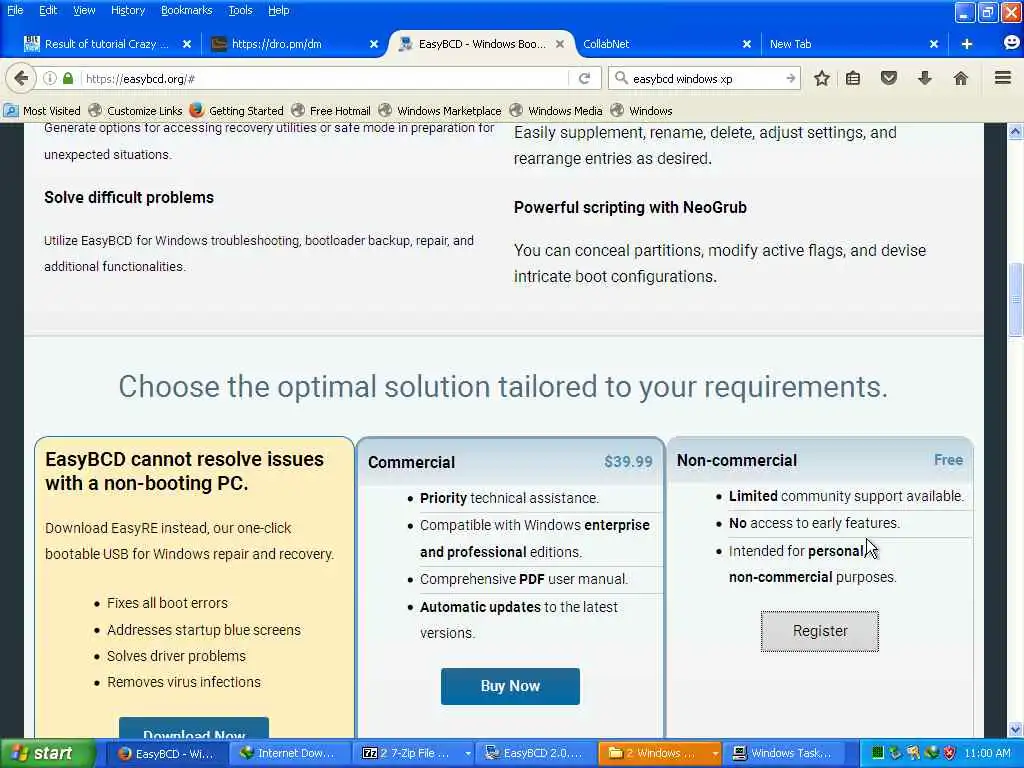Screen dimensions: 1024x768
Task: Click the system clock showing 11:00 AM
Action: [x=987, y=754]
